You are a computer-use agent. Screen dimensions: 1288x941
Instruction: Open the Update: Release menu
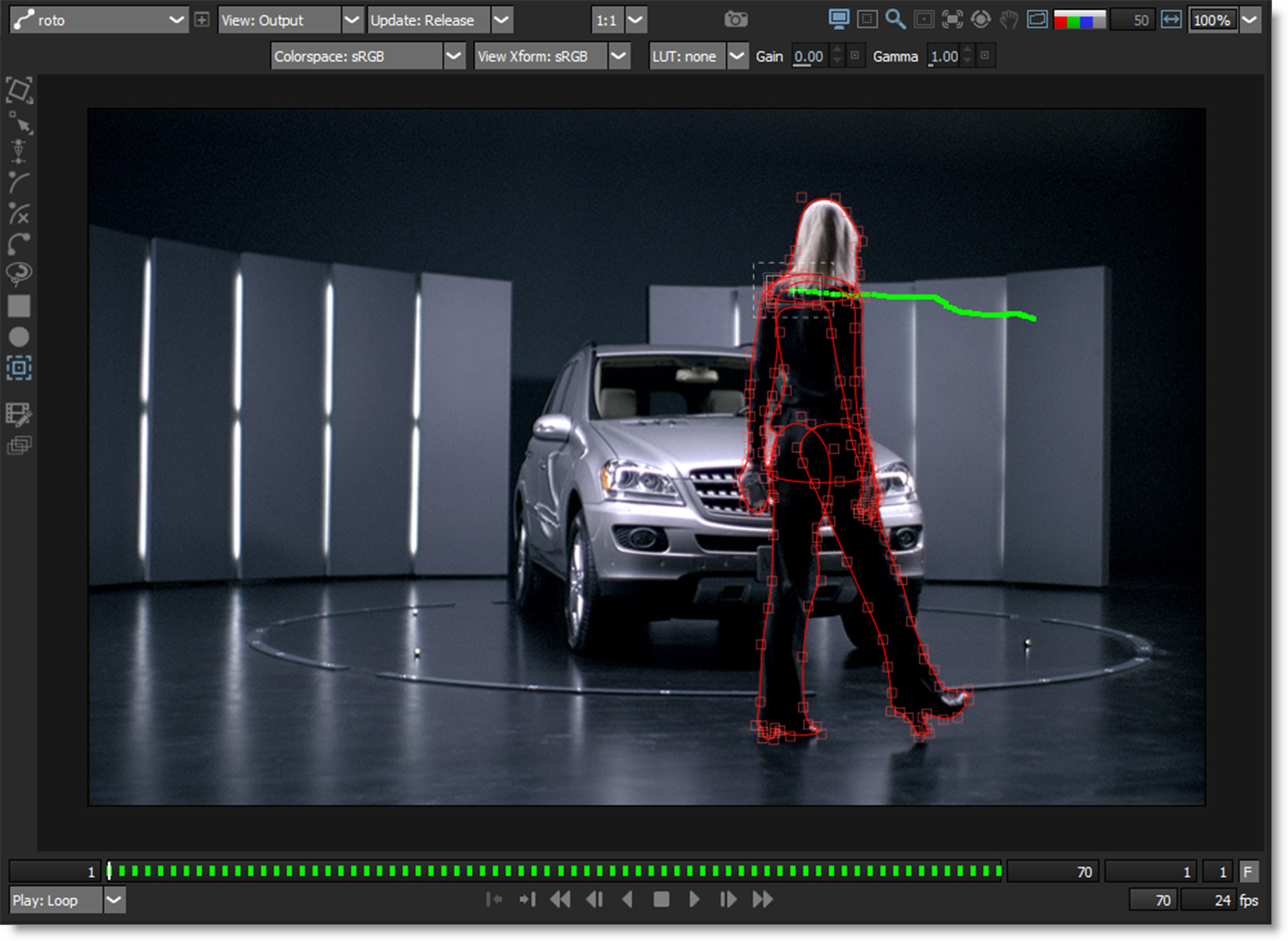(x=502, y=20)
